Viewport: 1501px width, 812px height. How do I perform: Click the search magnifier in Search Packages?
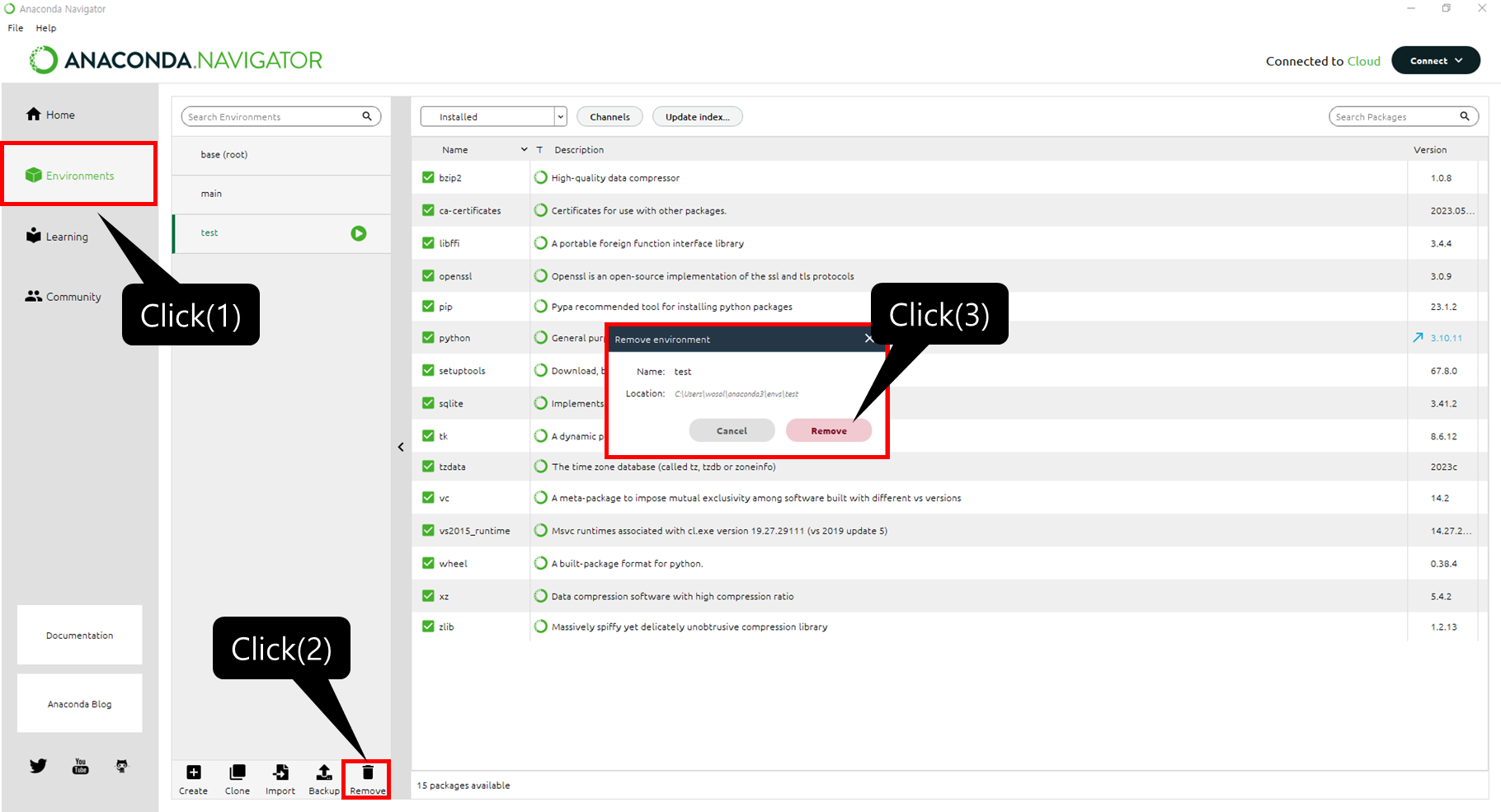(1465, 116)
